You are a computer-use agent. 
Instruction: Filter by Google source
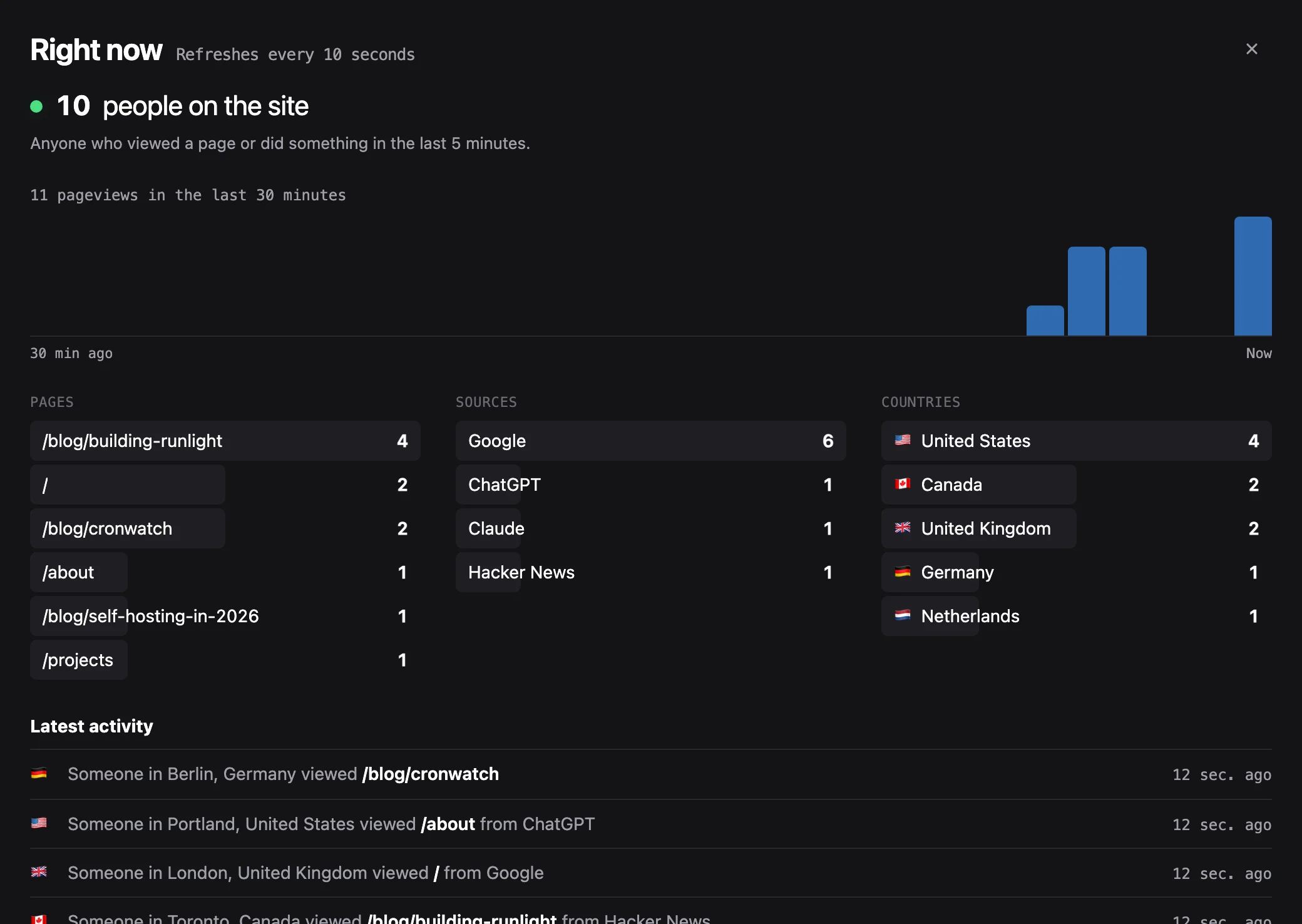(x=651, y=441)
